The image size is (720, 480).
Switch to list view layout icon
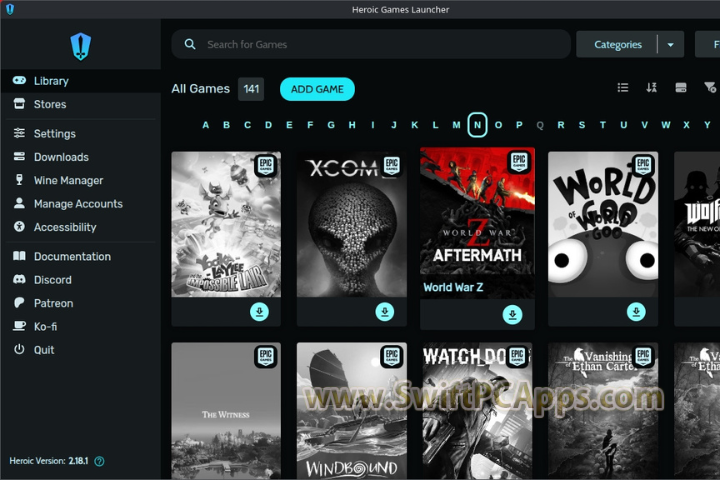623,87
